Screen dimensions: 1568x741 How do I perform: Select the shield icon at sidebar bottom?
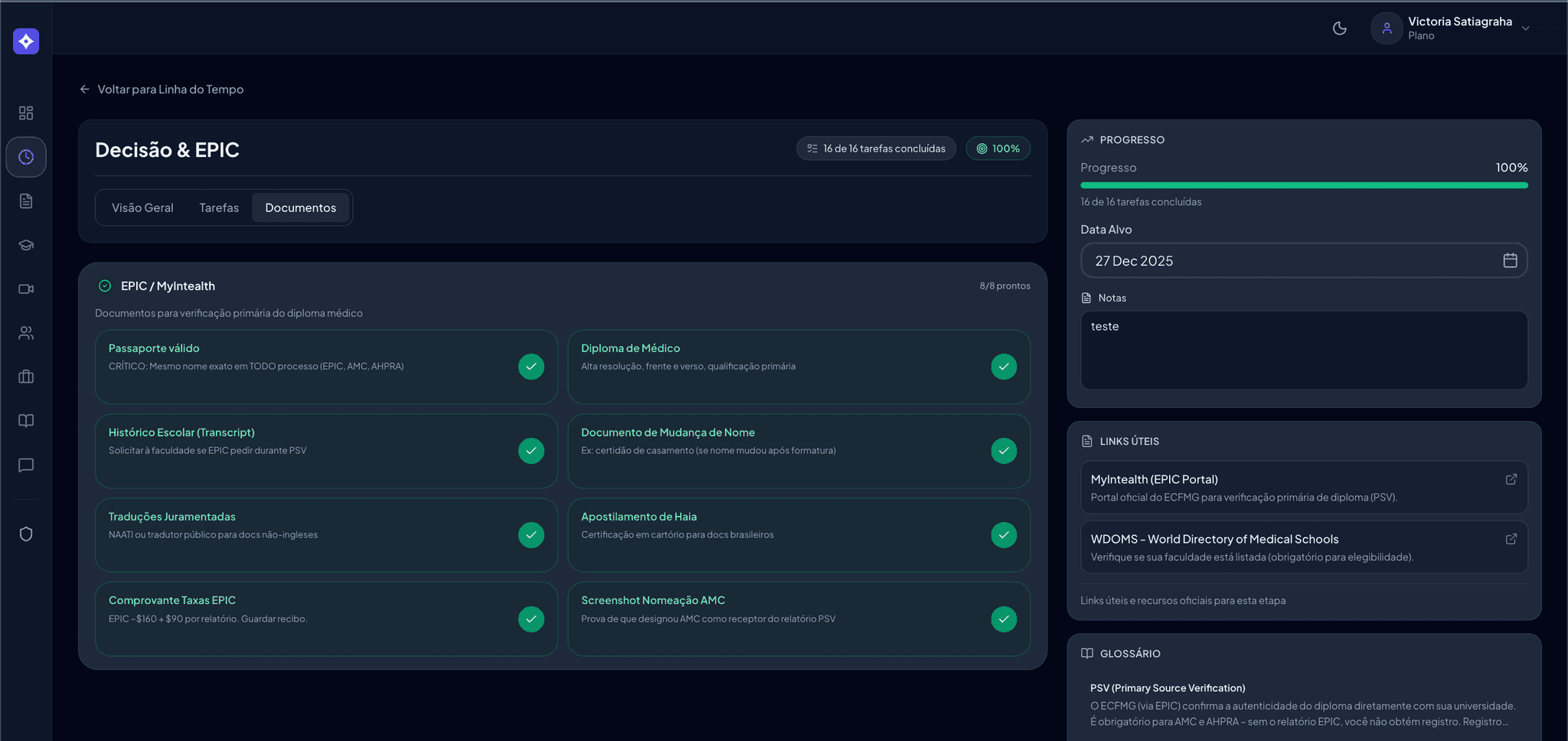click(25, 534)
